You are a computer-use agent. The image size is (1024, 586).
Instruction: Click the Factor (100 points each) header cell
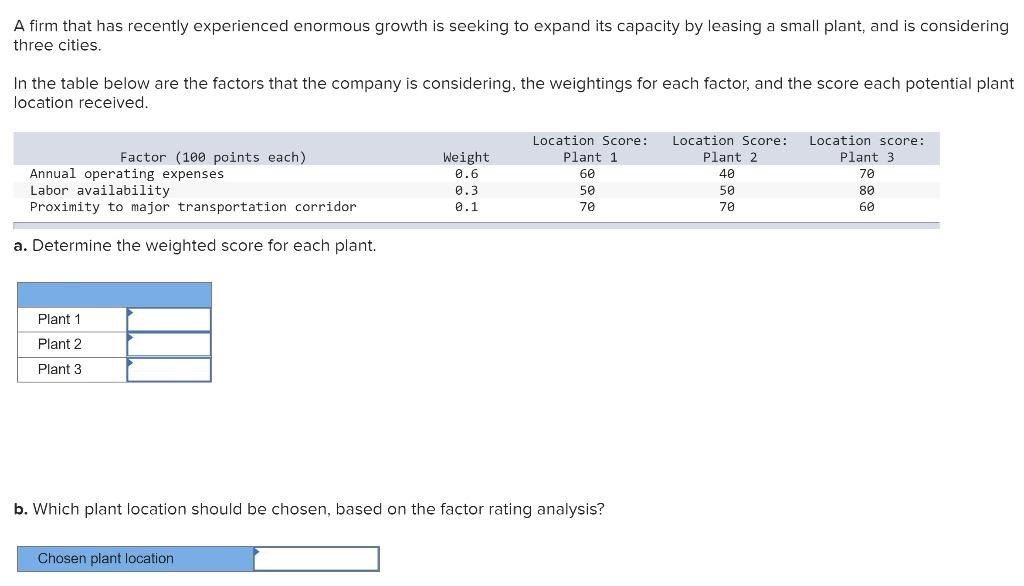[214, 156]
